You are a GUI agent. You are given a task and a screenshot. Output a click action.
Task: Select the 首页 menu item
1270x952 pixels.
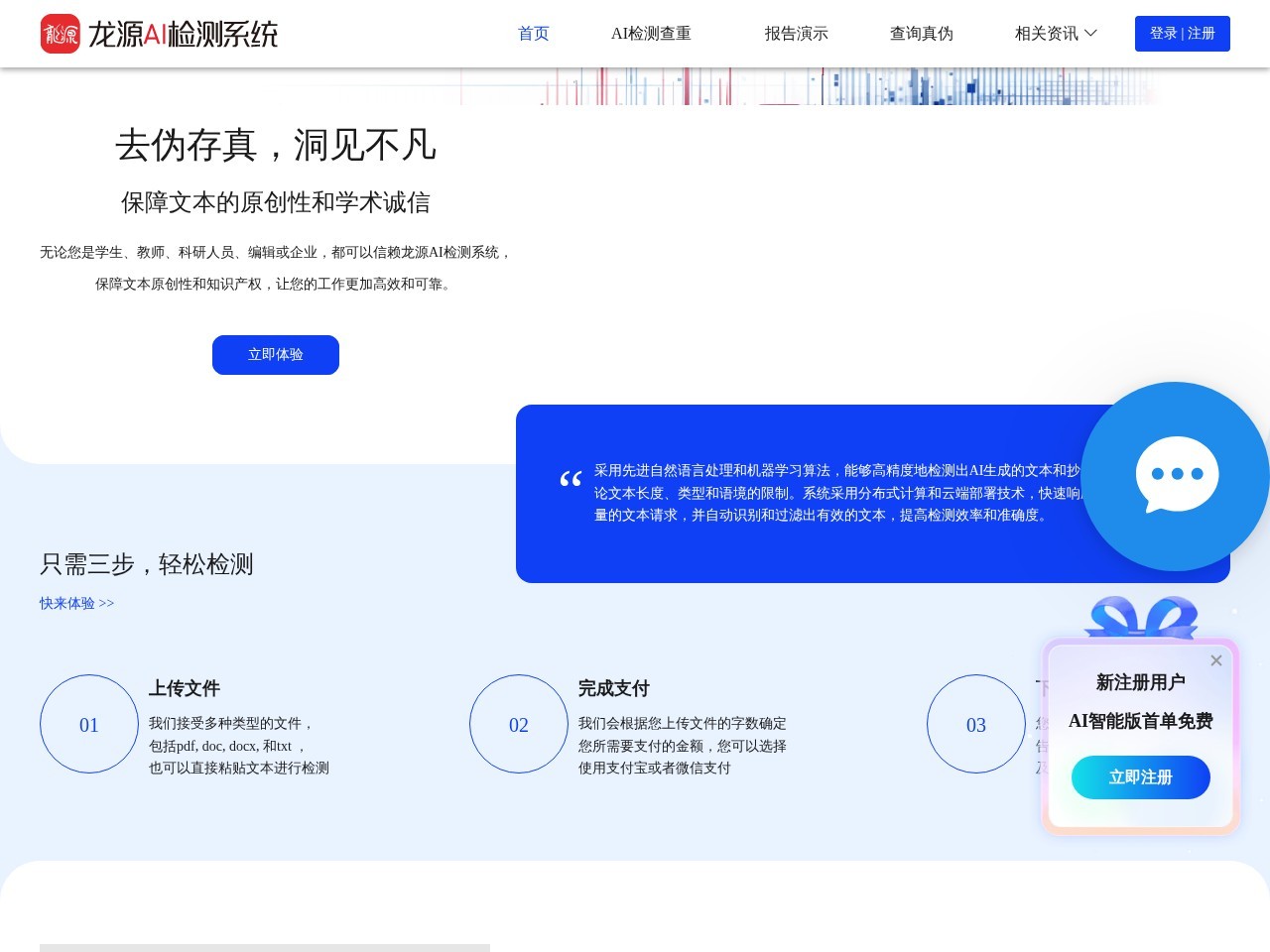point(533,33)
